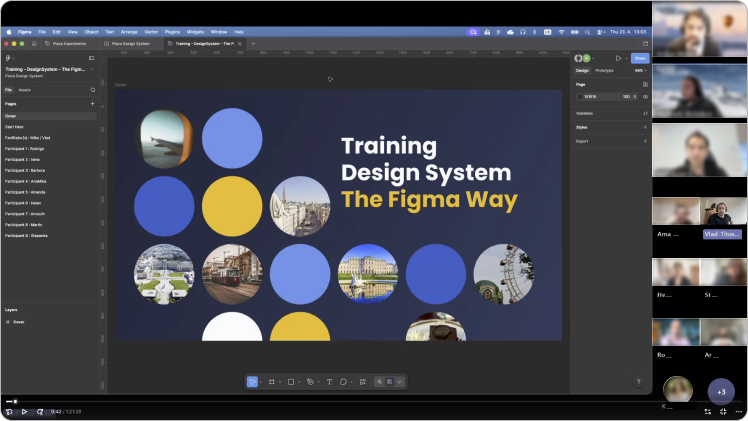748x421 pixels.
Task: Open dropdown arrow beside Rectangle tool
Action: click(x=299, y=382)
